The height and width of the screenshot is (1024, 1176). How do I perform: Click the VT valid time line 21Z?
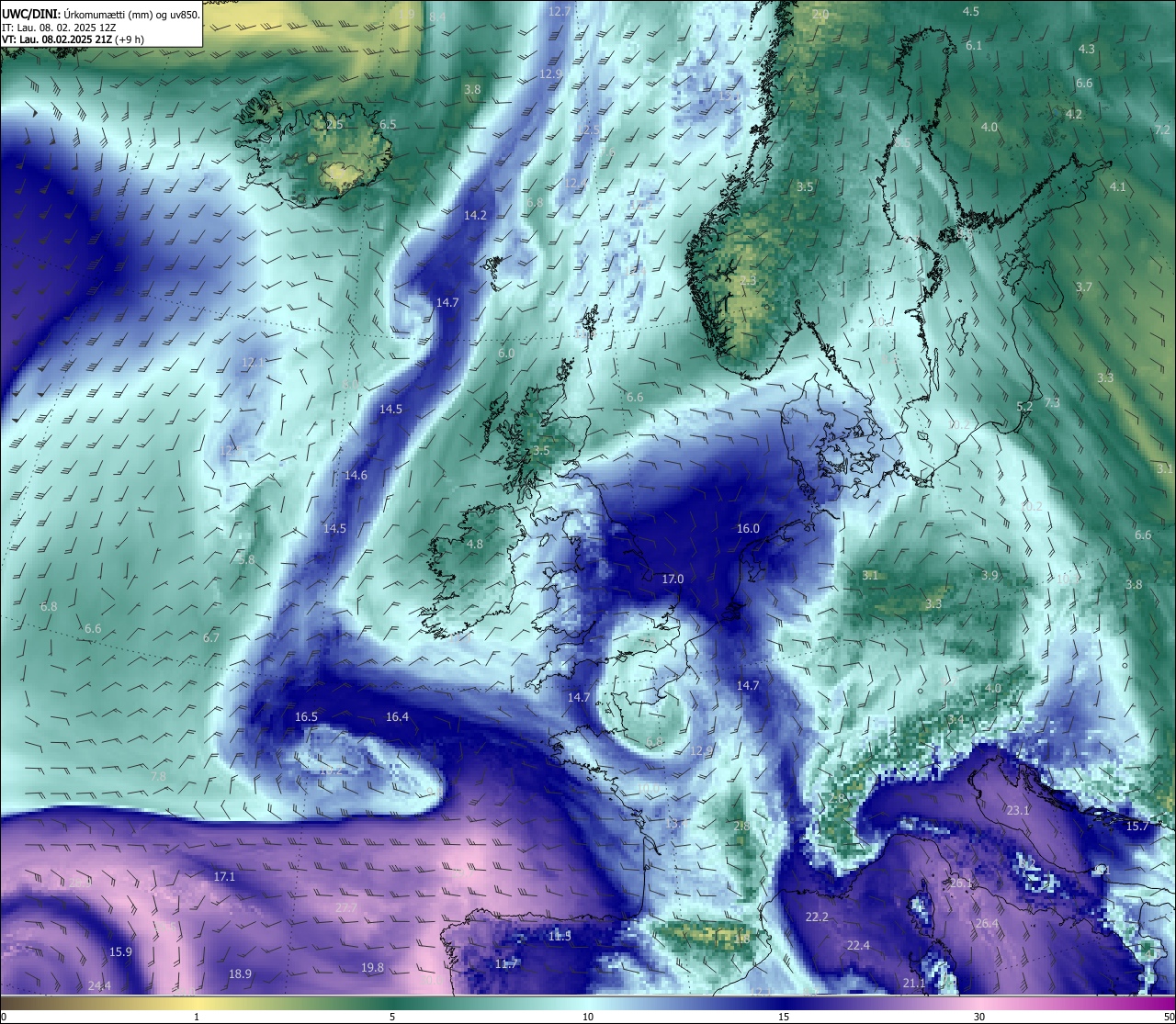tap(73, 39)
